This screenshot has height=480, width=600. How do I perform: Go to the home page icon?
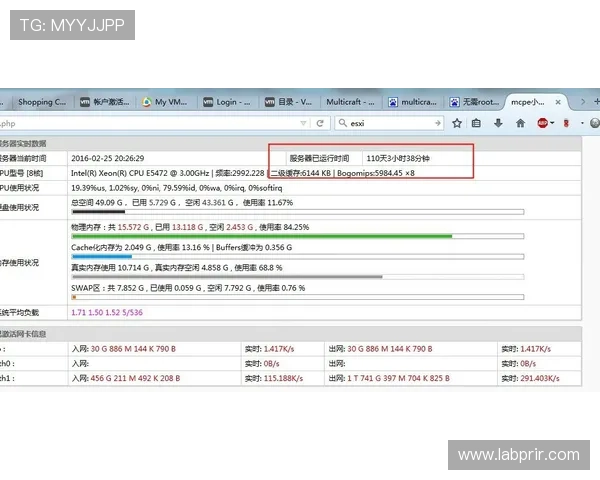520,123
